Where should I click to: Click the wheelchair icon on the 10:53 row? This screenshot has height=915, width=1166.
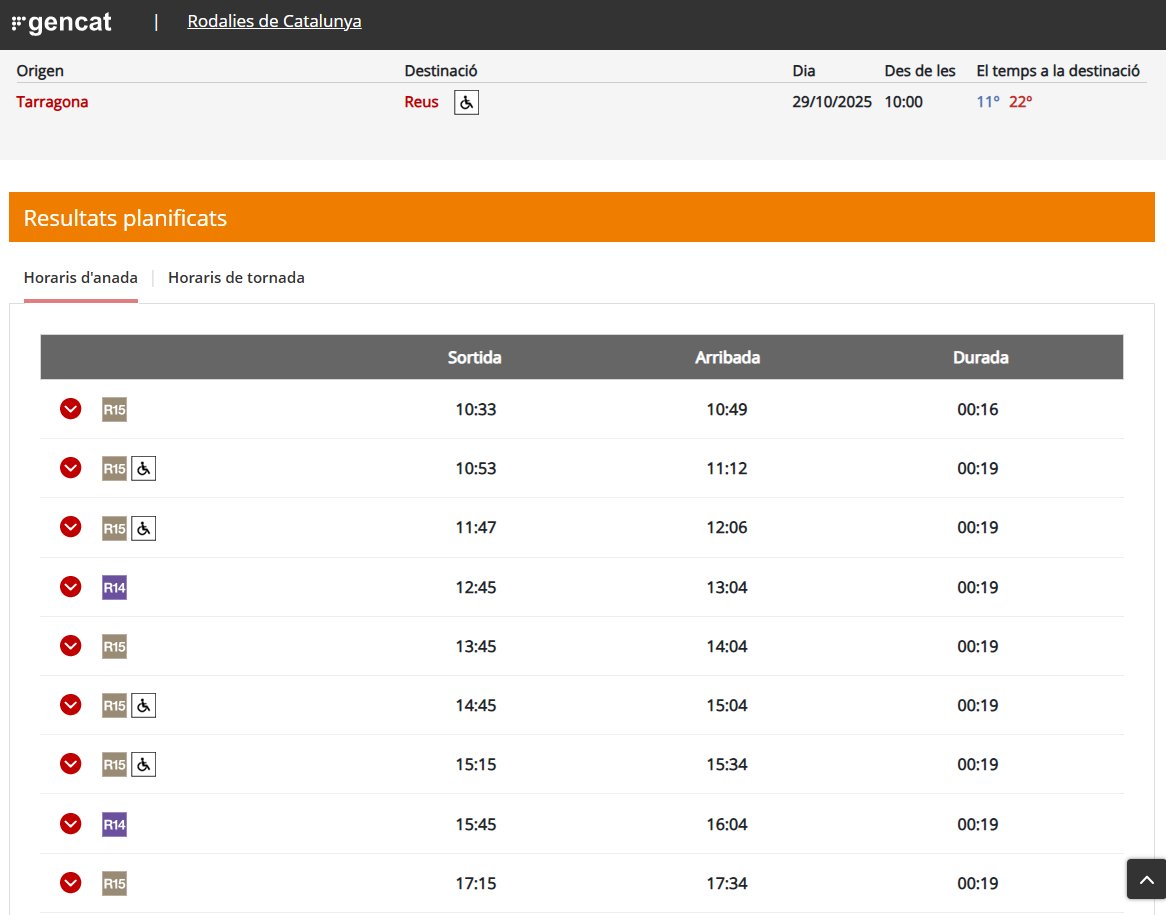[144, 469]
